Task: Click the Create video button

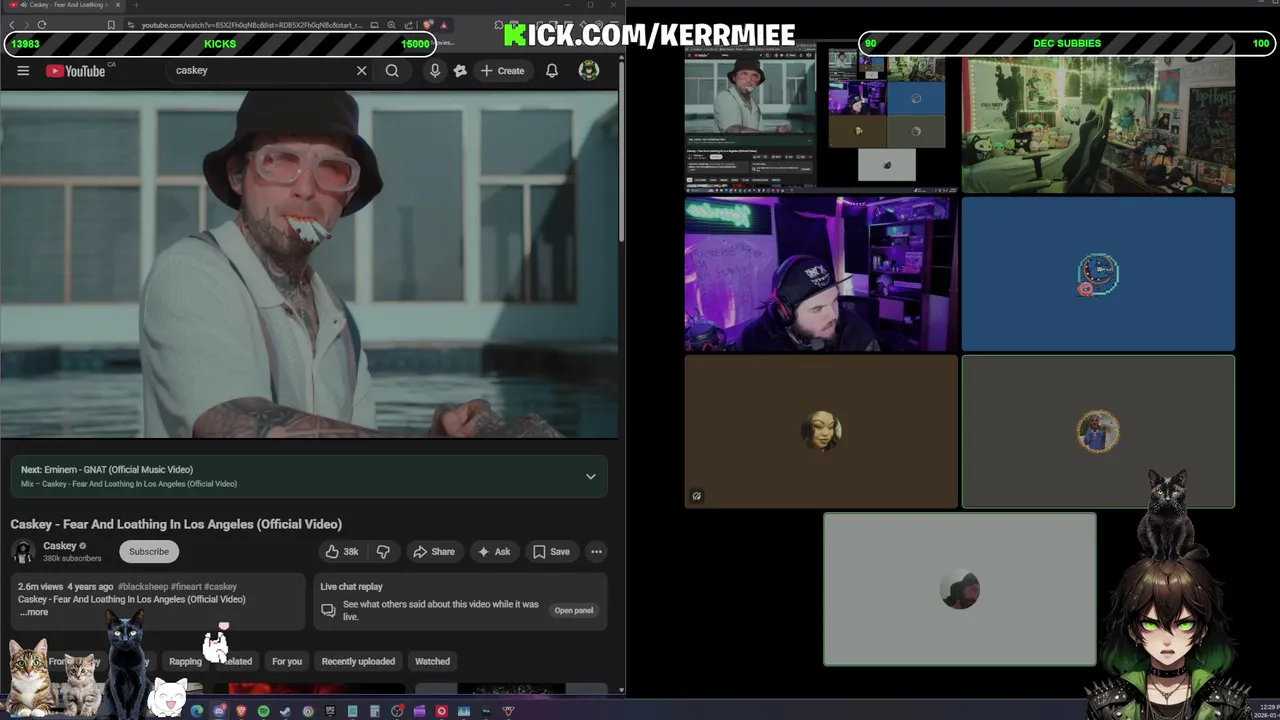Action: point(502,71)
